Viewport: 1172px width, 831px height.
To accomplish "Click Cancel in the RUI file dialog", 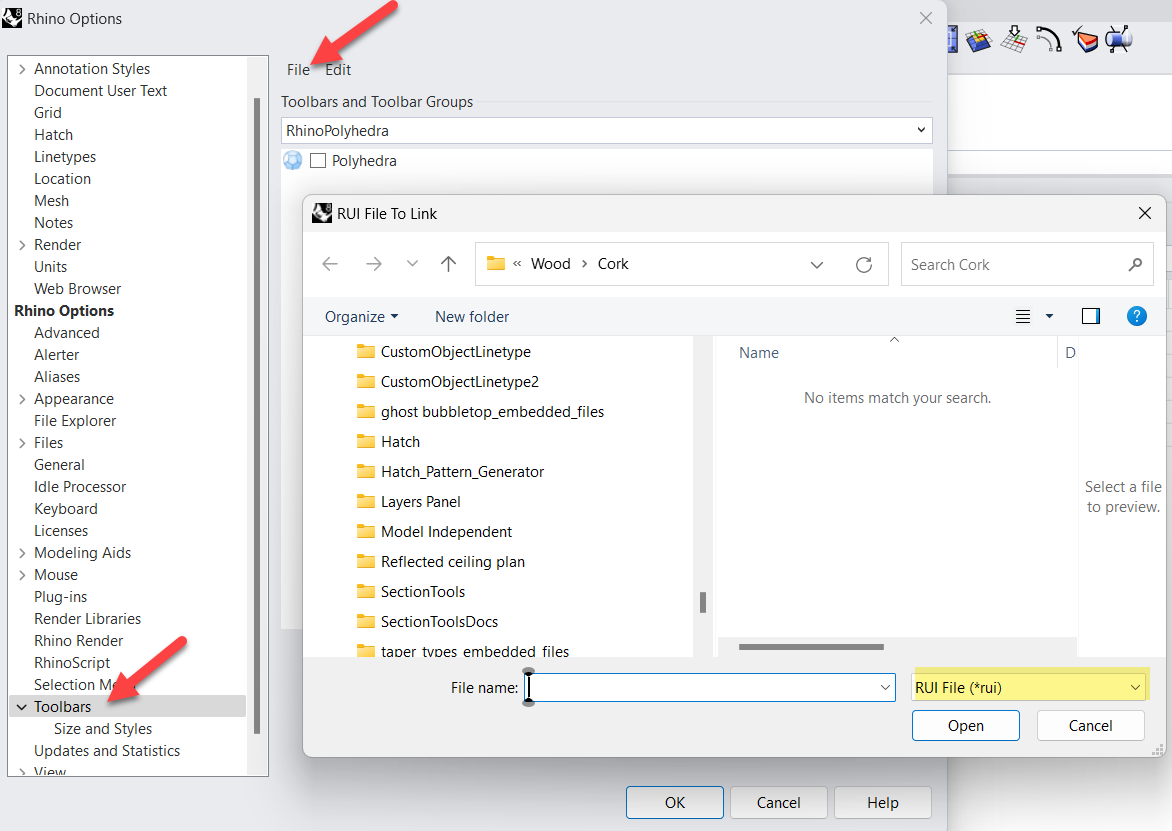I will [x=1091, y=726].
